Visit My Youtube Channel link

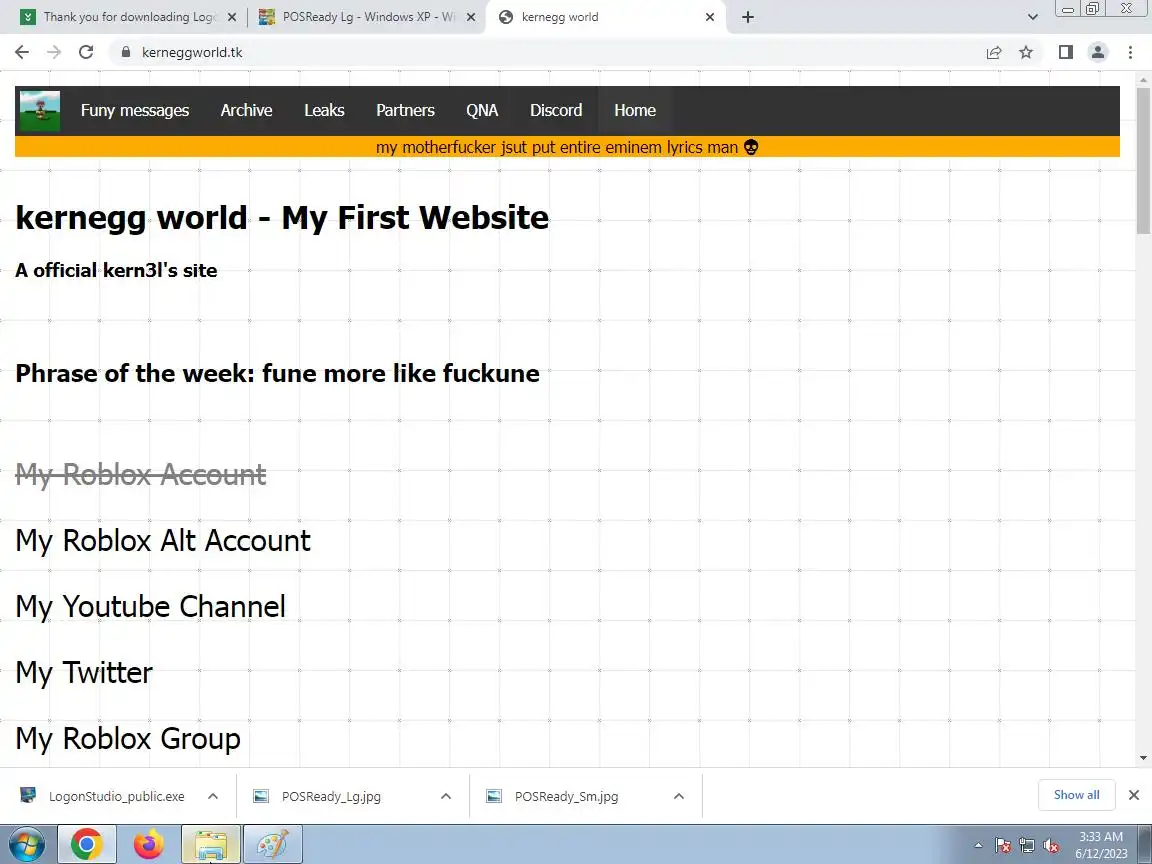(x=151, y=607)
